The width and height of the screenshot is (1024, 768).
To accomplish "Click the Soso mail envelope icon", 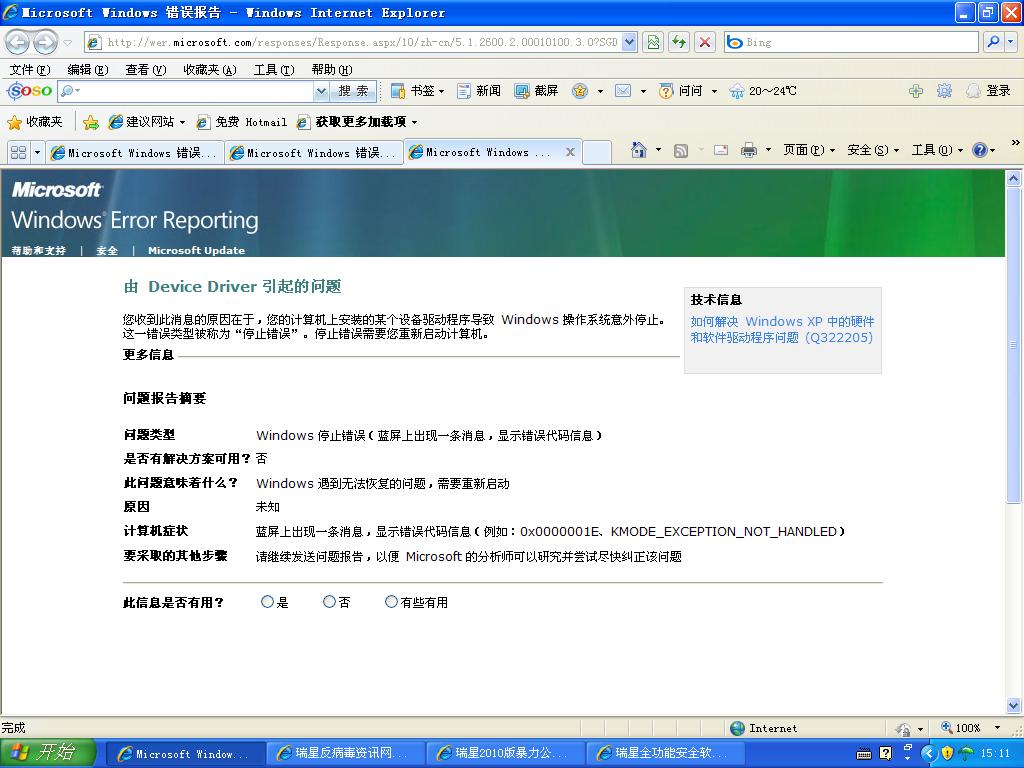I will click(623, 91).
